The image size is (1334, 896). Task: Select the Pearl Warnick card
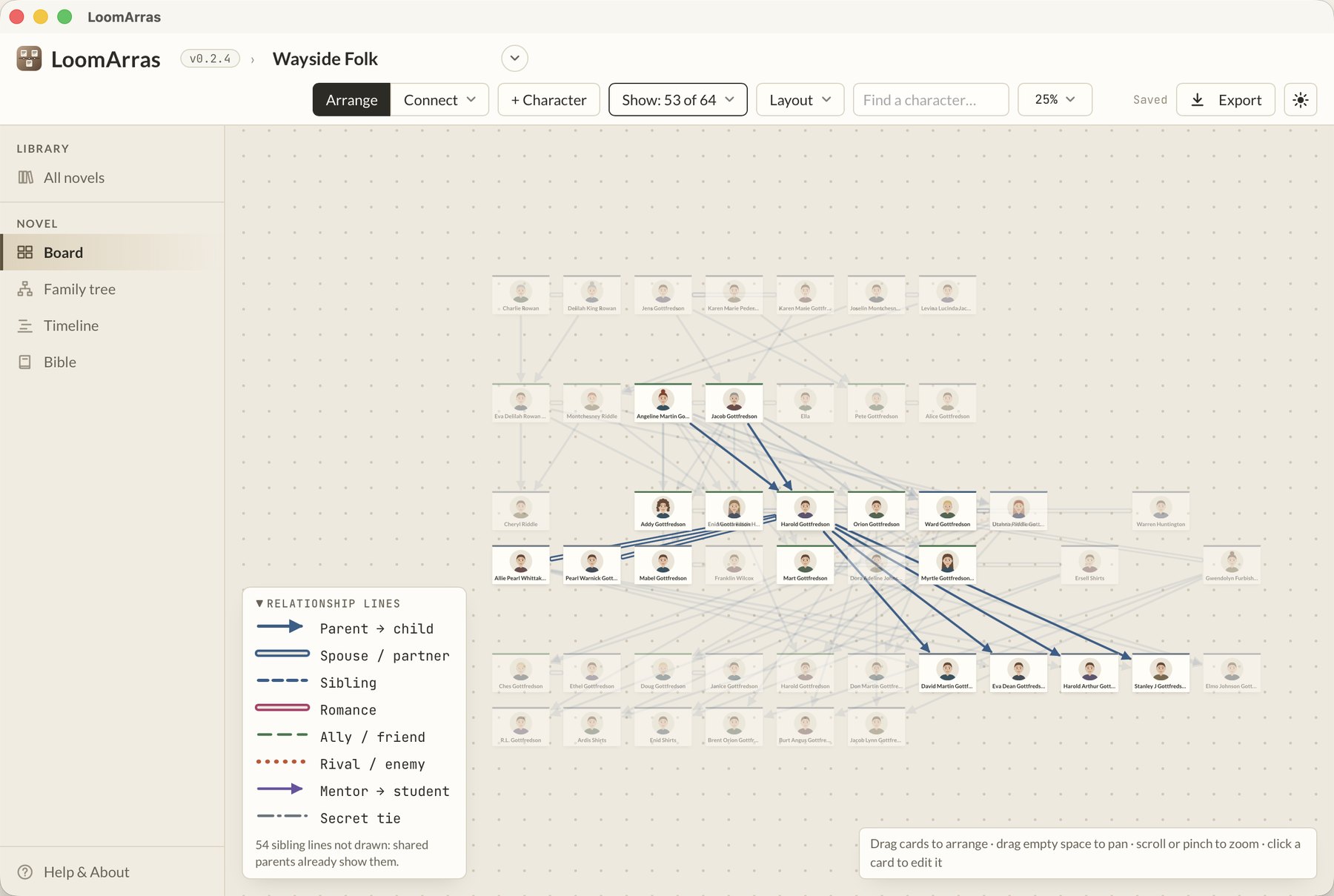point(591,565)
